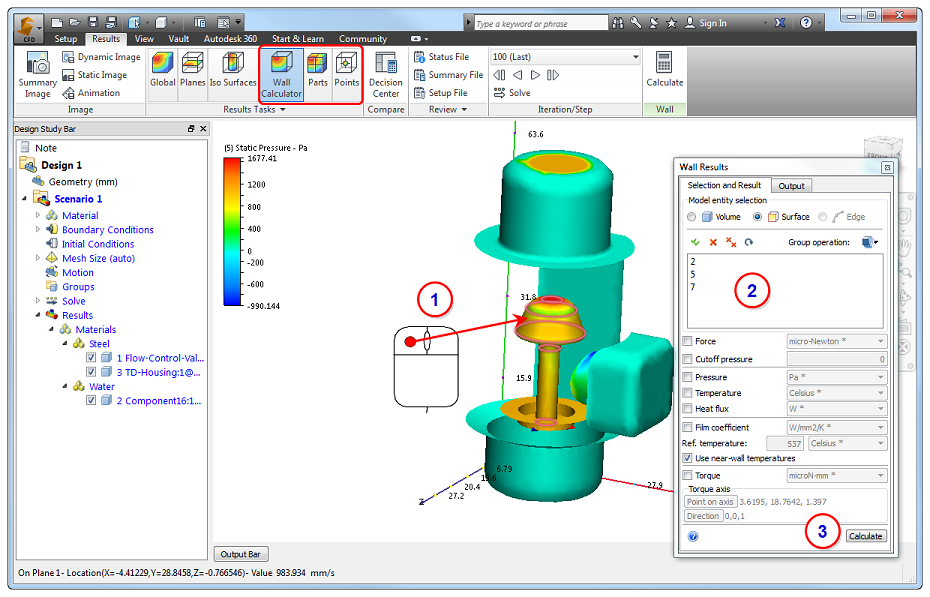This screenshot has height=597, width=930.
Task: Click the Calculate icon in Wall panel
Action: click(x=664, y=70)
